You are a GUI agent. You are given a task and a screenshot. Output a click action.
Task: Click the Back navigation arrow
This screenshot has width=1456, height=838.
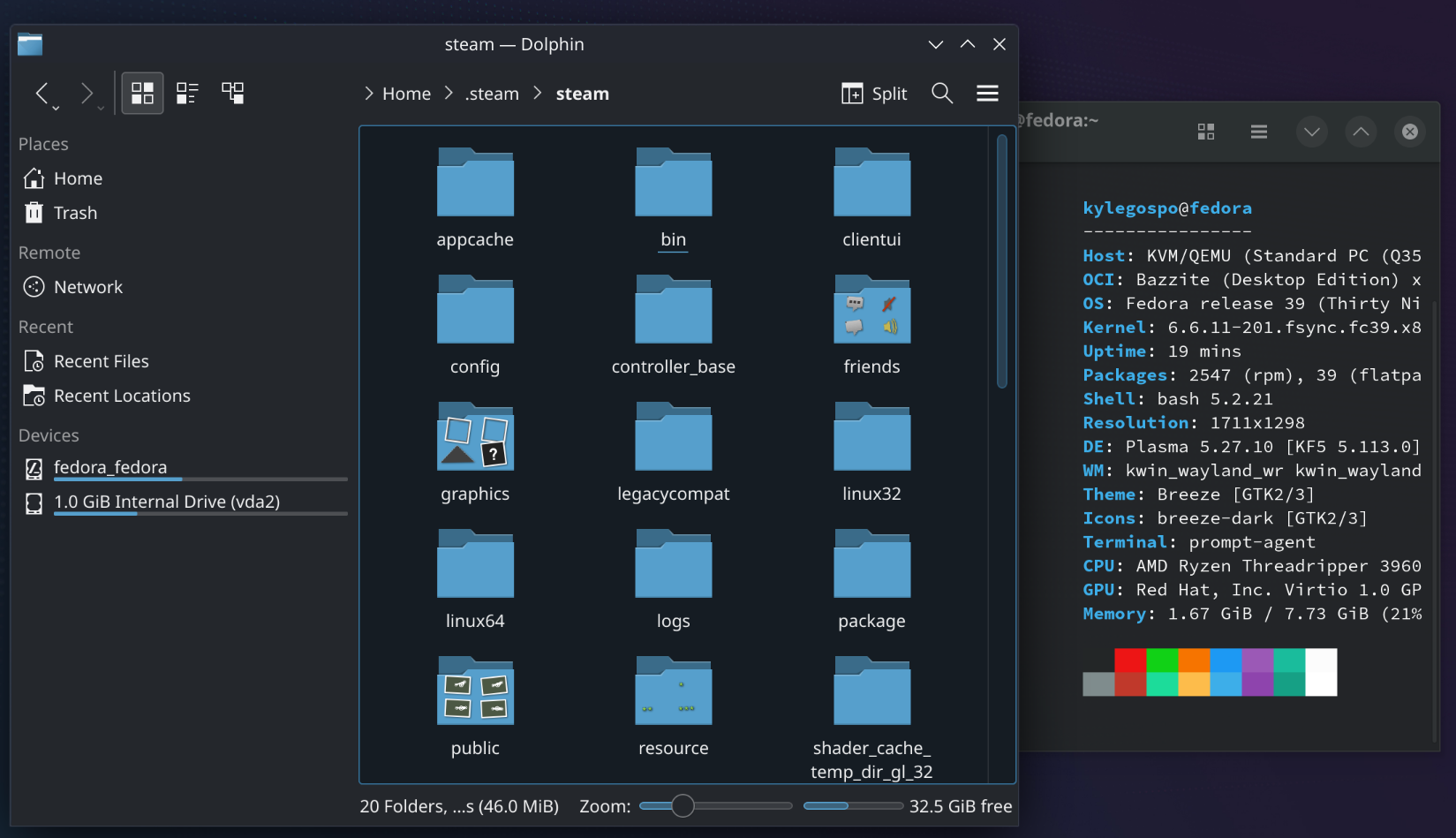pos(41,93)
